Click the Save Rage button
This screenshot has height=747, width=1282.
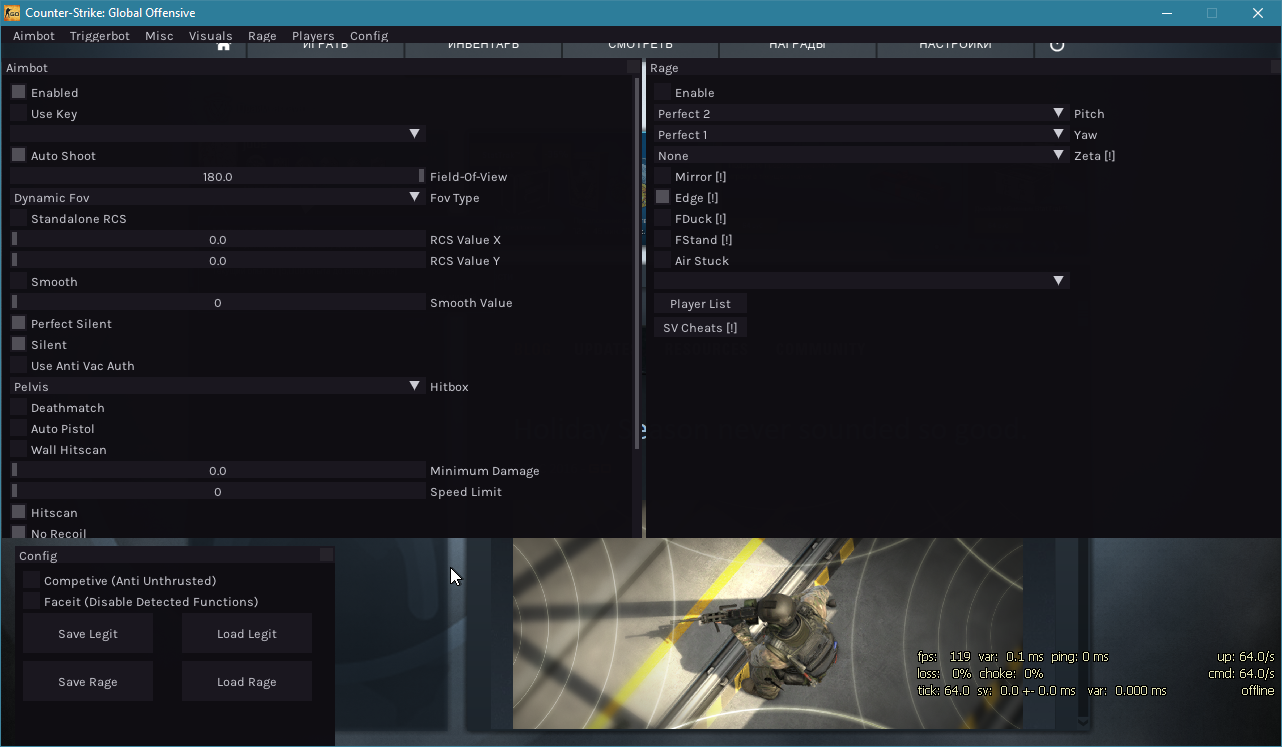point(88,681)
